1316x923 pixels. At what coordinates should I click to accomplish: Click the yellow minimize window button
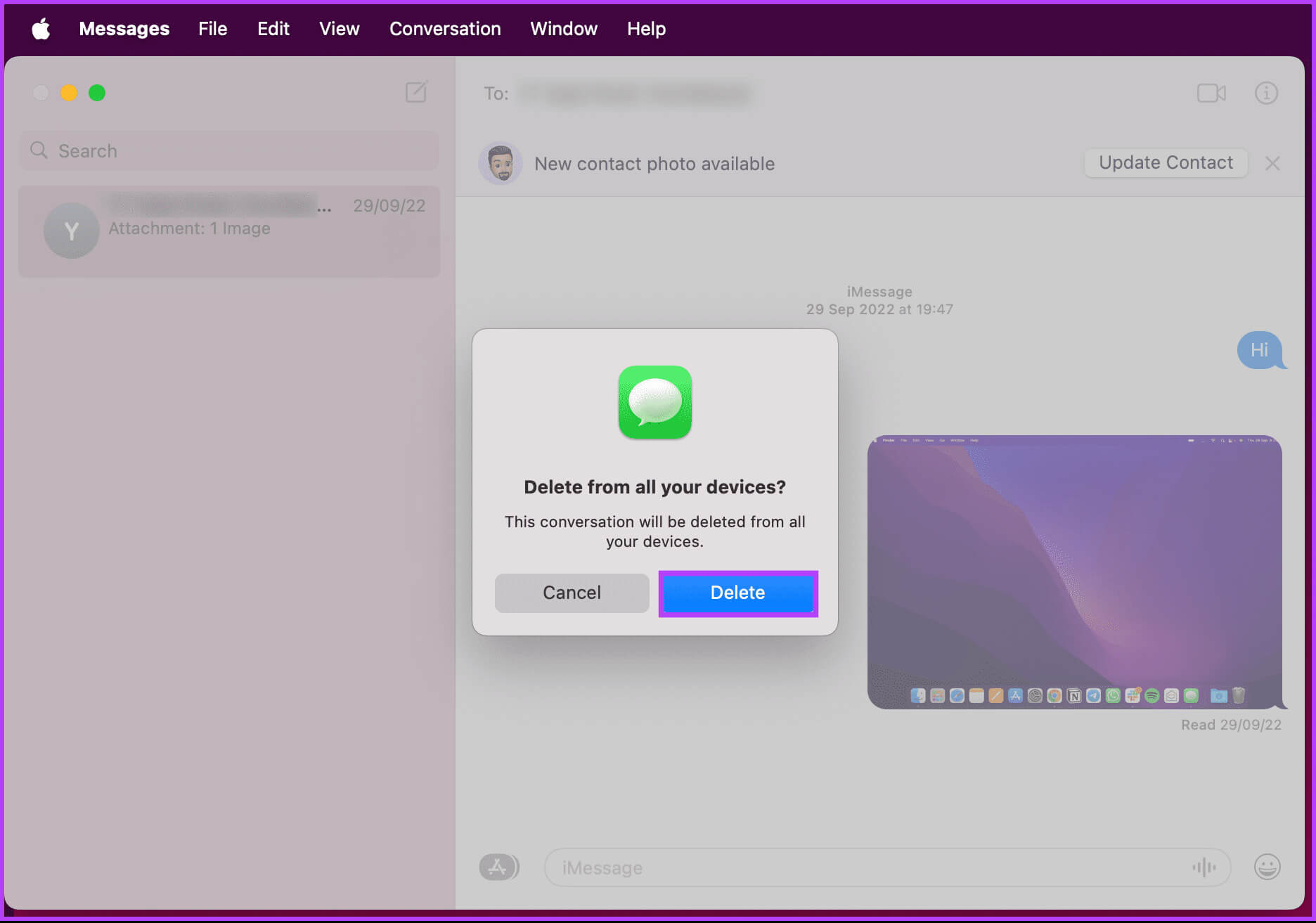coord(69,93)
